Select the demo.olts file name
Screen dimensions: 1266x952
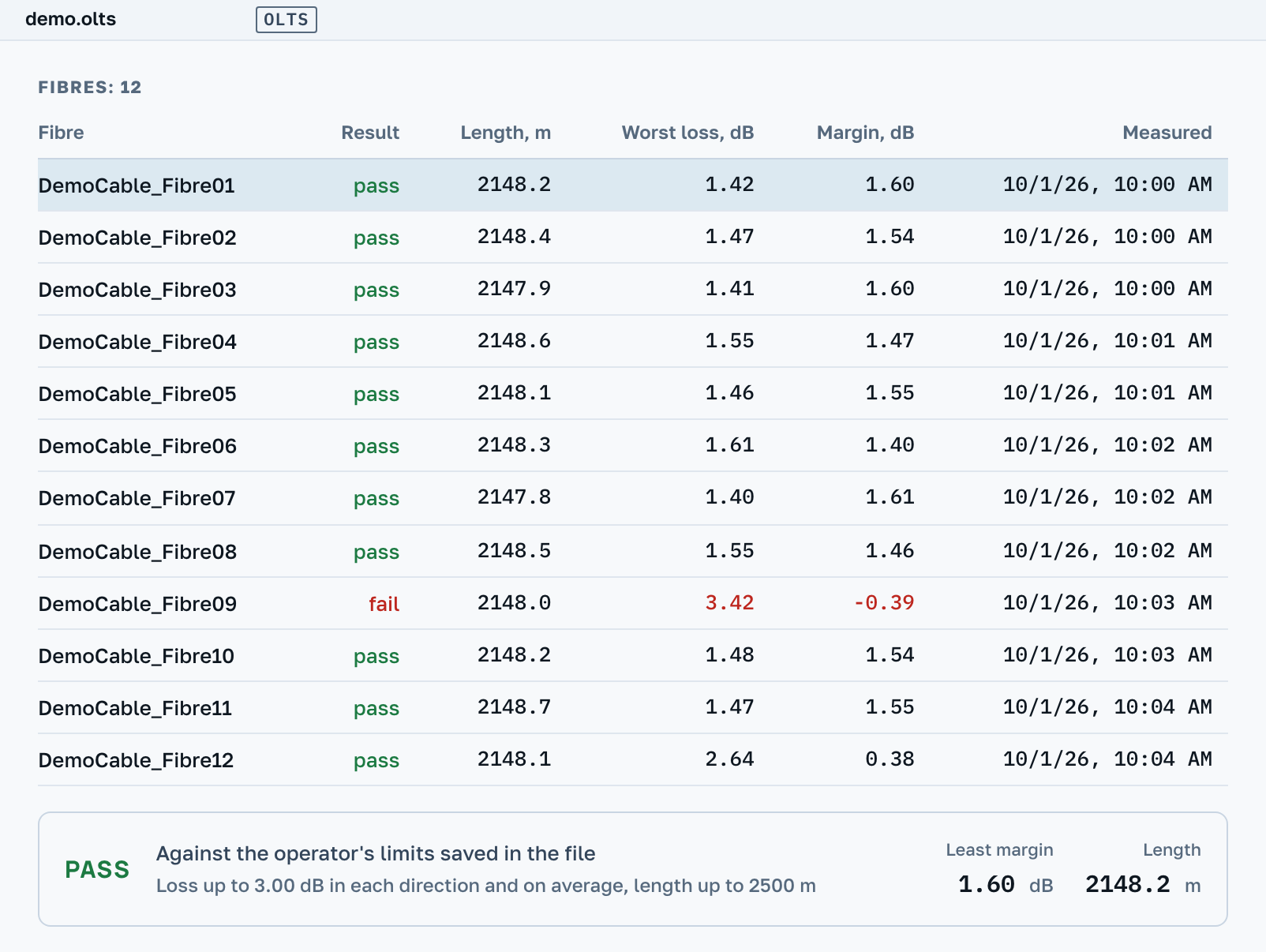tap(70, 19)
